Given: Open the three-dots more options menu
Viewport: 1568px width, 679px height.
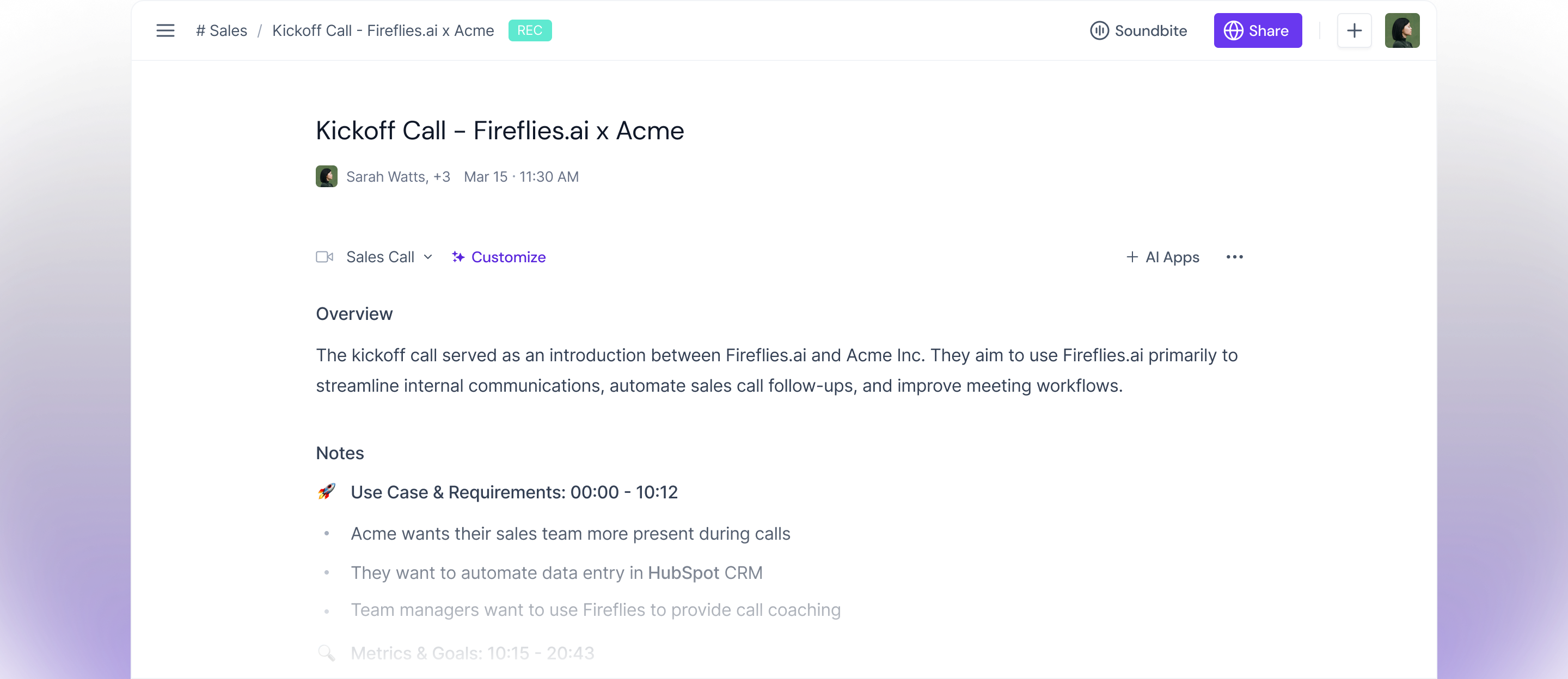Looking at the screenshot, I should tap(1234, 257).
